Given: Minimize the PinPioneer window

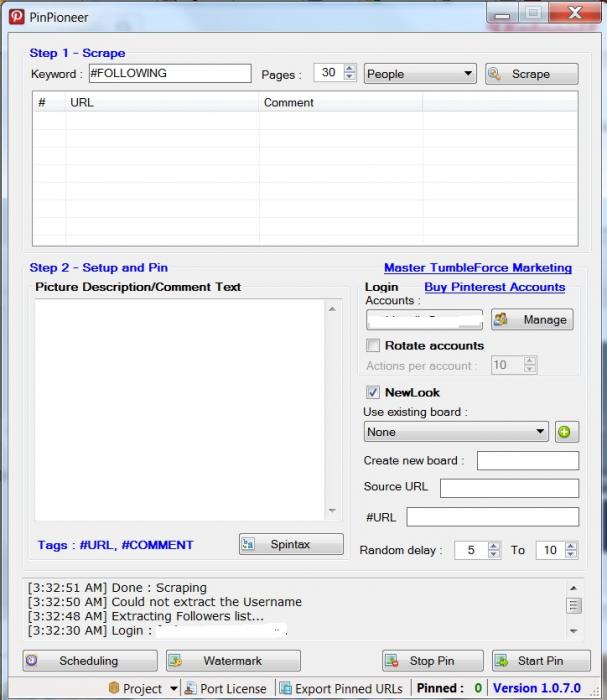Looking at the screenshot, I should coord(503,14).
